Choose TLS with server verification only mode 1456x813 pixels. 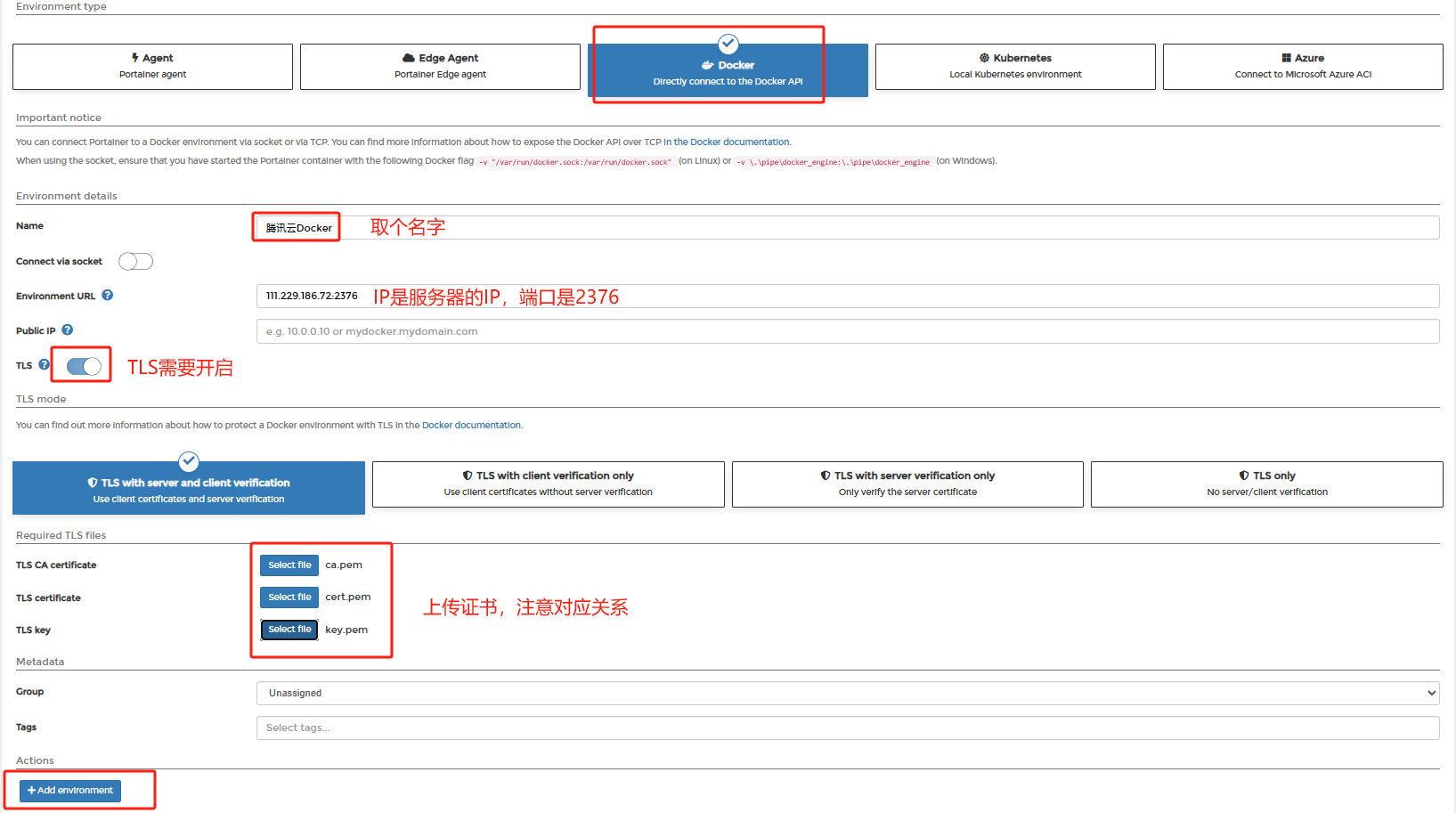[907, 484]
